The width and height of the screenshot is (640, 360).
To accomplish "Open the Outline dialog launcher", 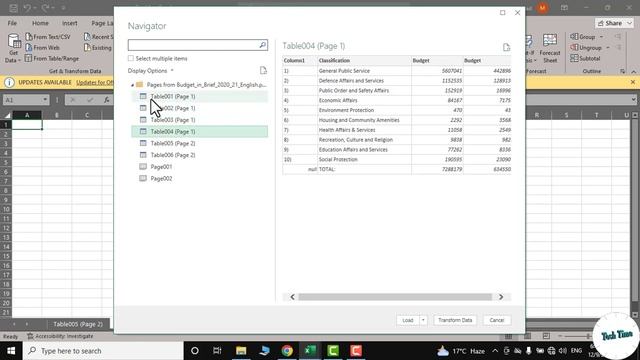I will [x=622, y=71].
